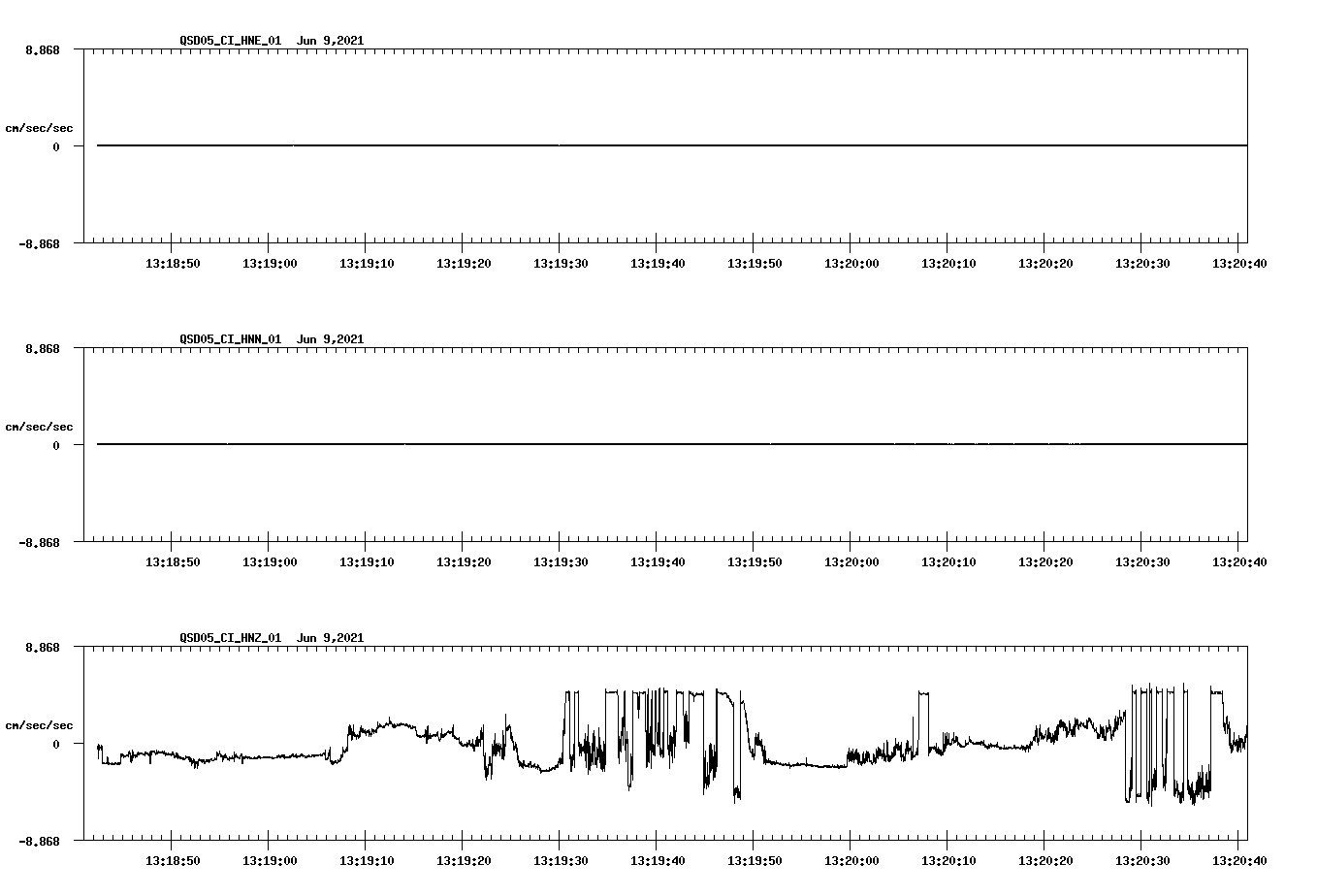Click 13:20:30 time label under HNZ plot
The height and width of the screenshot is (896, 1317).
pos(1142,860)
